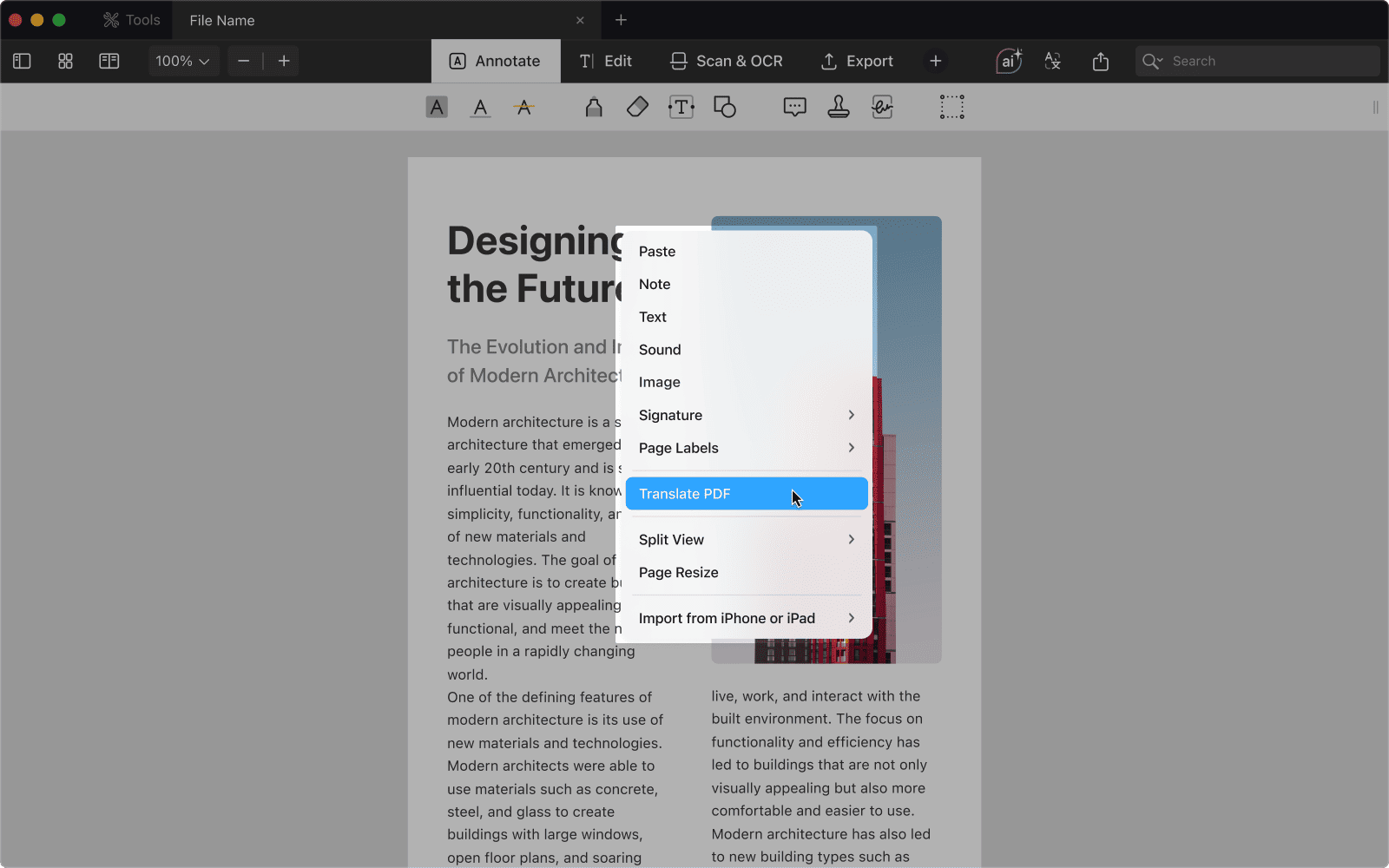Toggle two-page reading view
1389x868 pixels.
pos(109,61)
